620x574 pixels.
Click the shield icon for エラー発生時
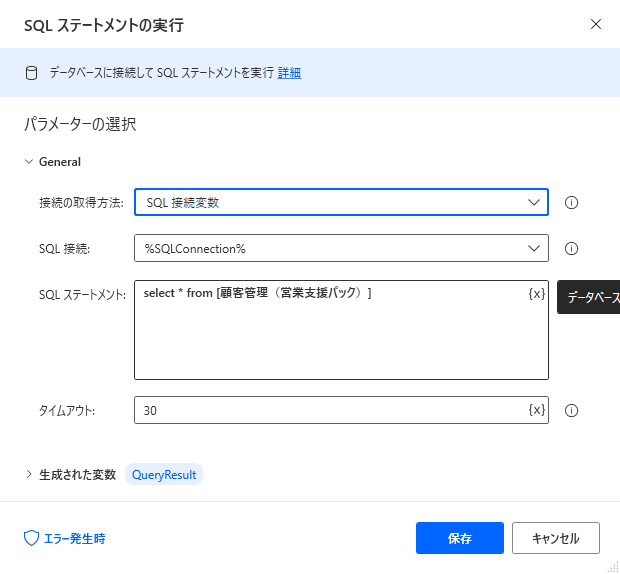click(31, 538)
